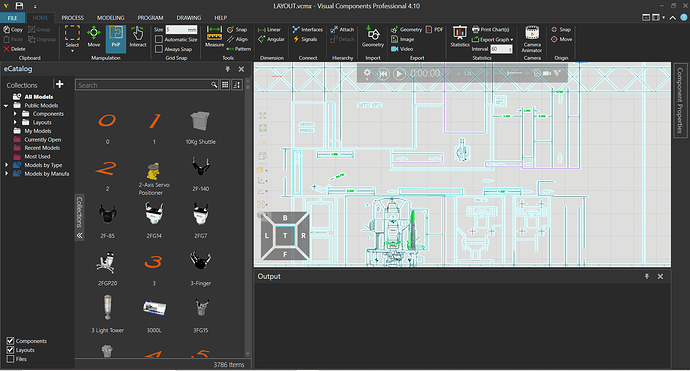This screenshot has width=690, height=371.
Task: Select the 2-Axis Servo Positioner model
Action: [153, 178]
